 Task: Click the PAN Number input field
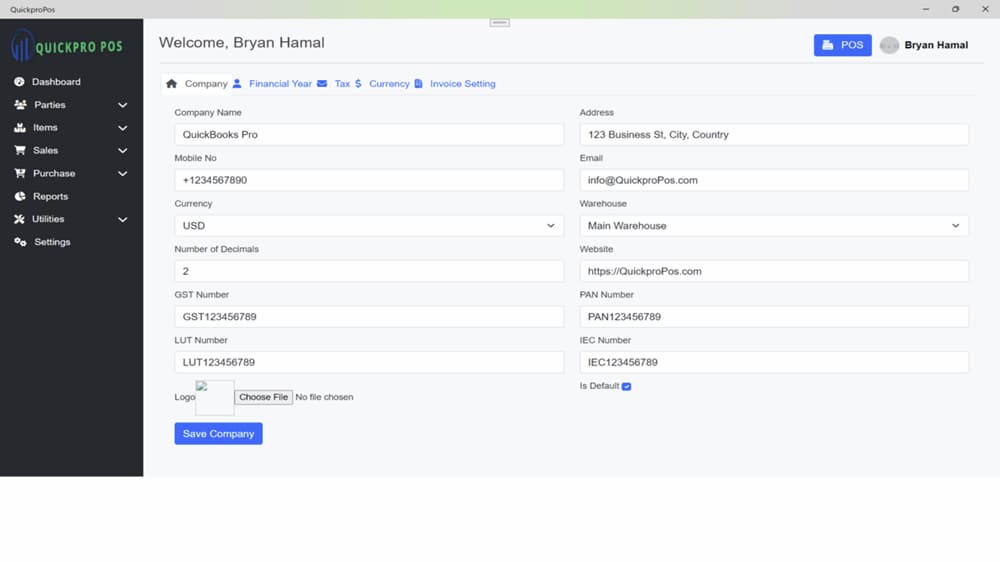[774, 317]
